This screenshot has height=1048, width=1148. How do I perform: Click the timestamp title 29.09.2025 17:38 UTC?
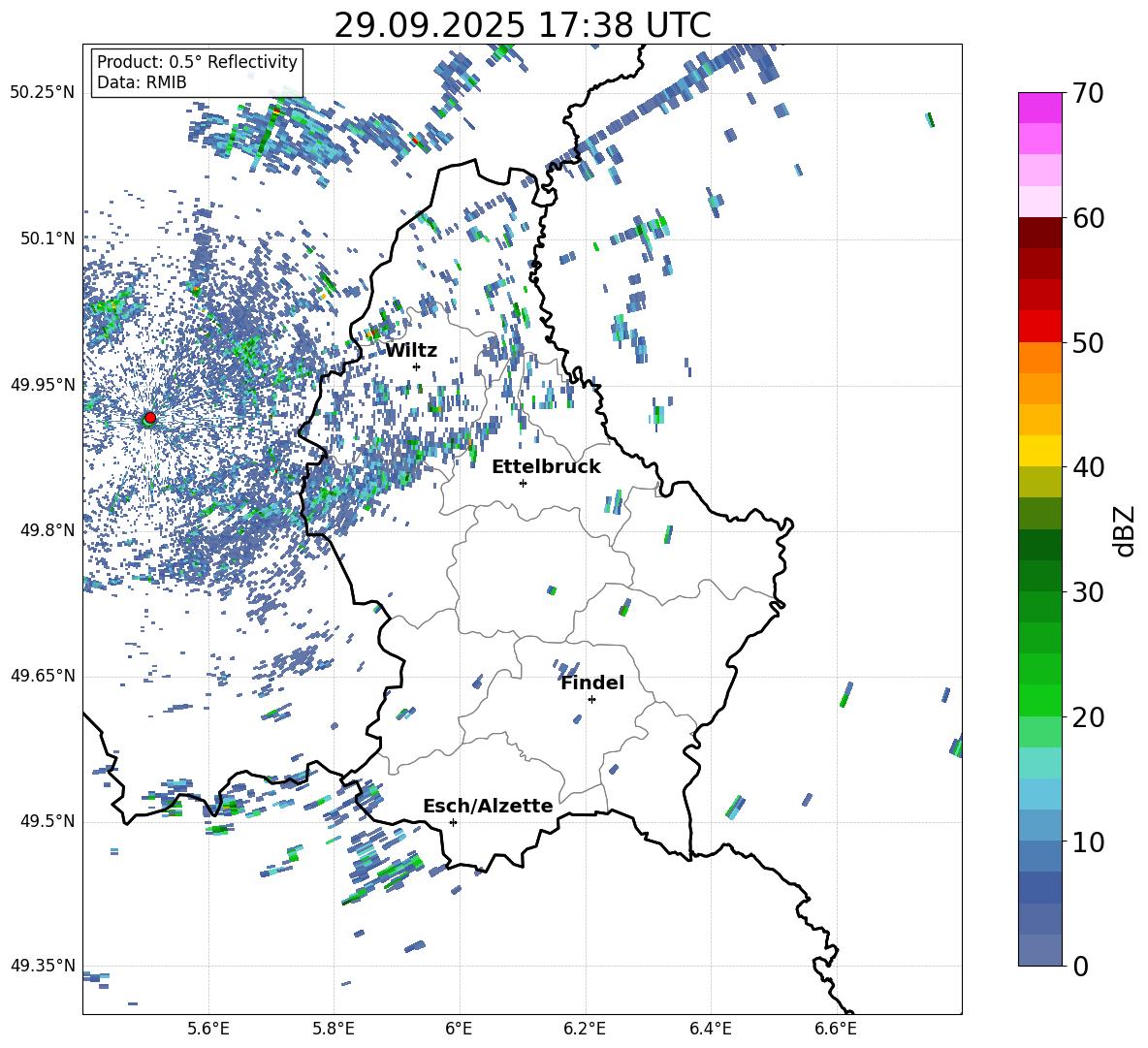pos(523,25)
